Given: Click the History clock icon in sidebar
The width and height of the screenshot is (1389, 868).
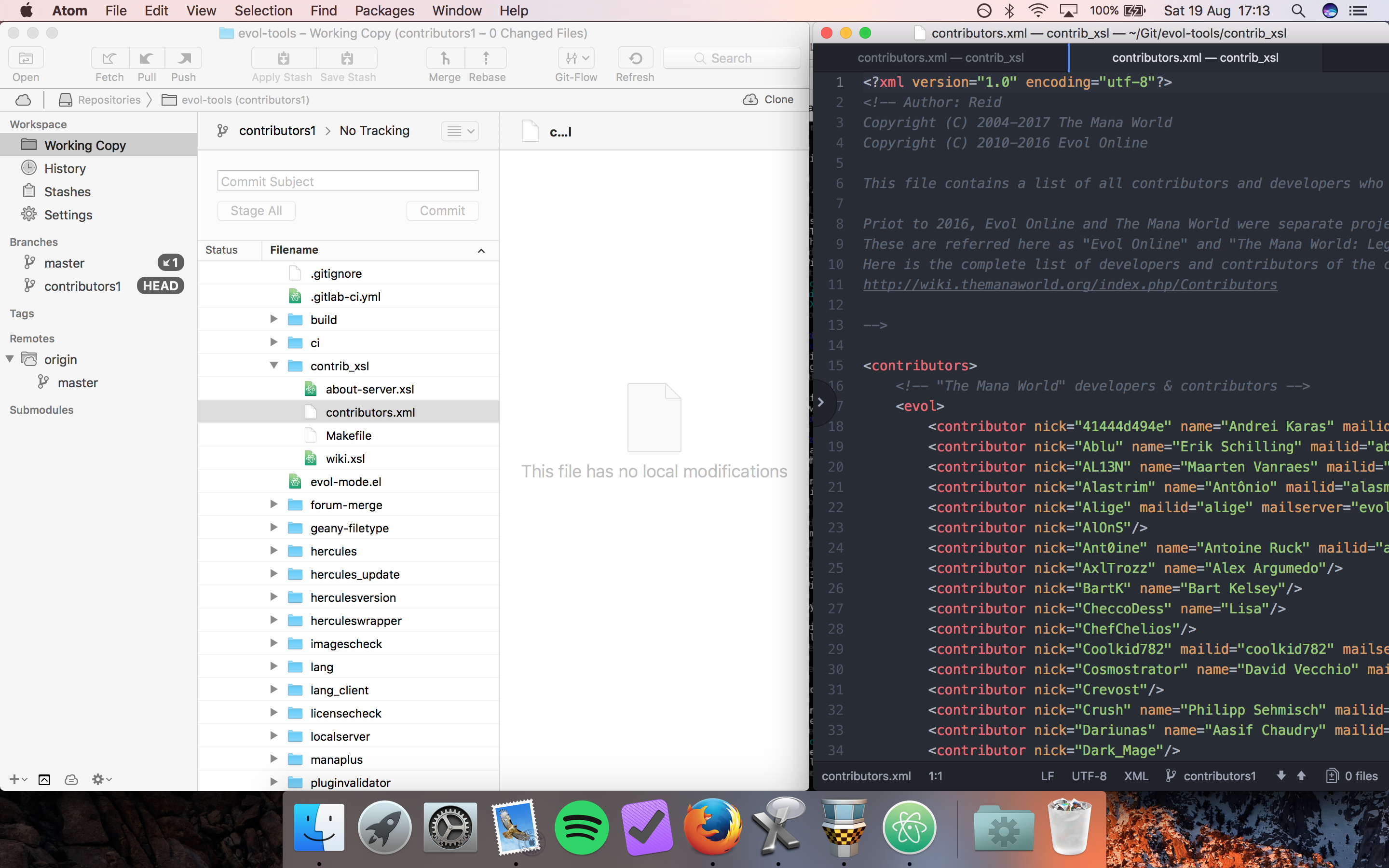Looking at the screenshot, I should pos(29,168).
